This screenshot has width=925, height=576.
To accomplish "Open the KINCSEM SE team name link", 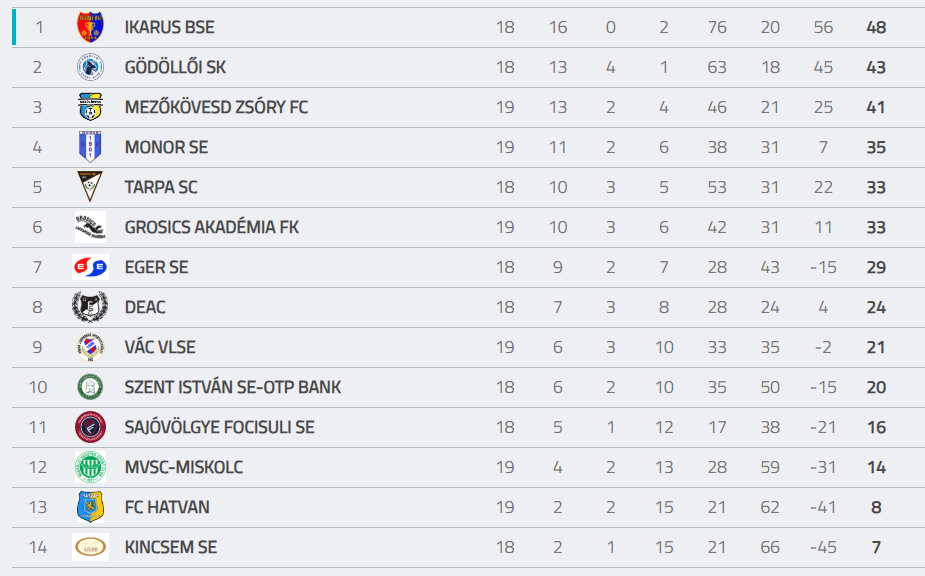I will (x=170, y=547).
